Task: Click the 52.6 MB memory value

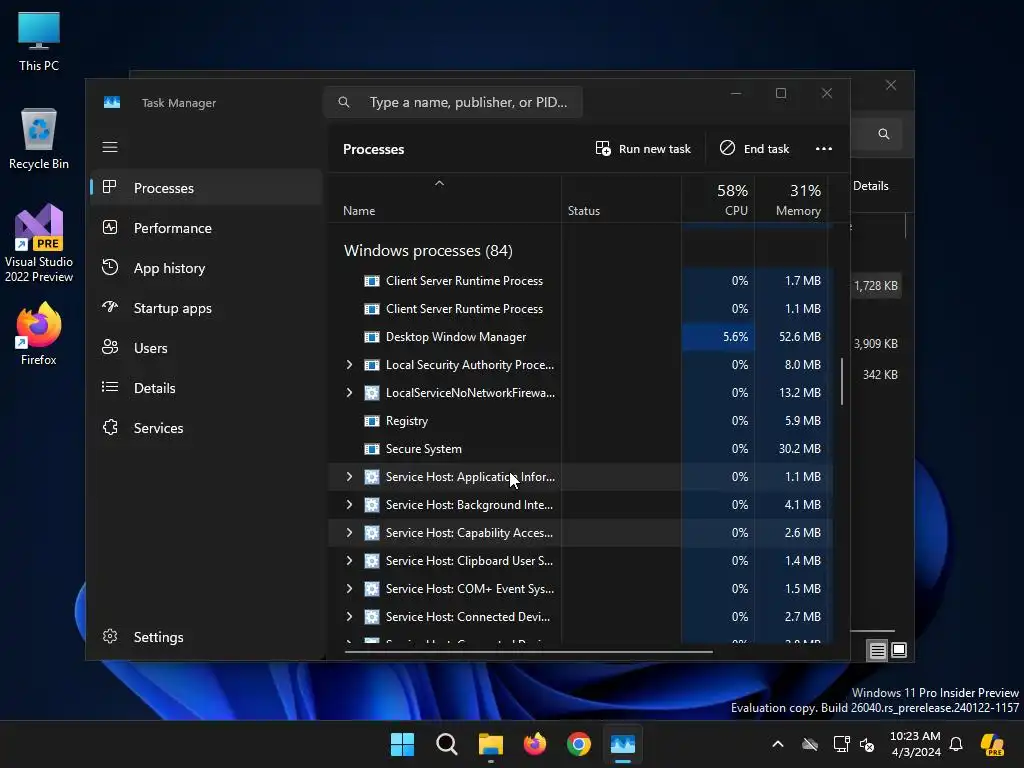Action: click(799, 337)
